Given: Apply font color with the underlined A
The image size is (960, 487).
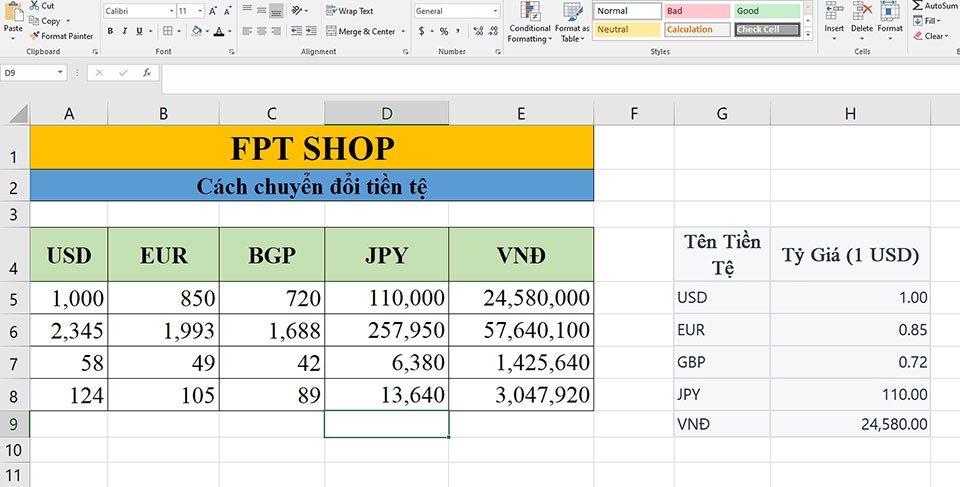Looking at the screenshot, I should point(219,31).
